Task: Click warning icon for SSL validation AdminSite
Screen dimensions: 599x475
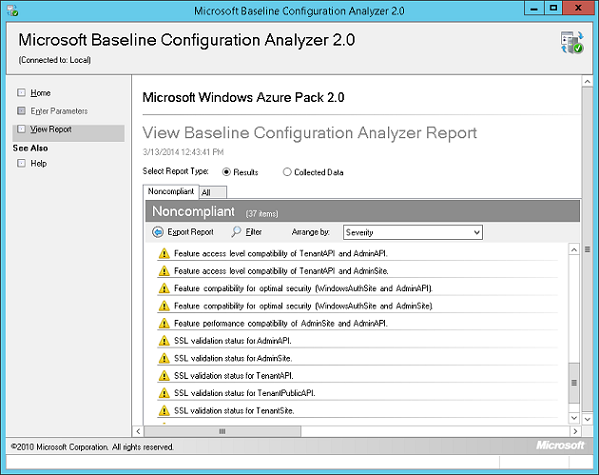Action: click(x=164, y=358)
